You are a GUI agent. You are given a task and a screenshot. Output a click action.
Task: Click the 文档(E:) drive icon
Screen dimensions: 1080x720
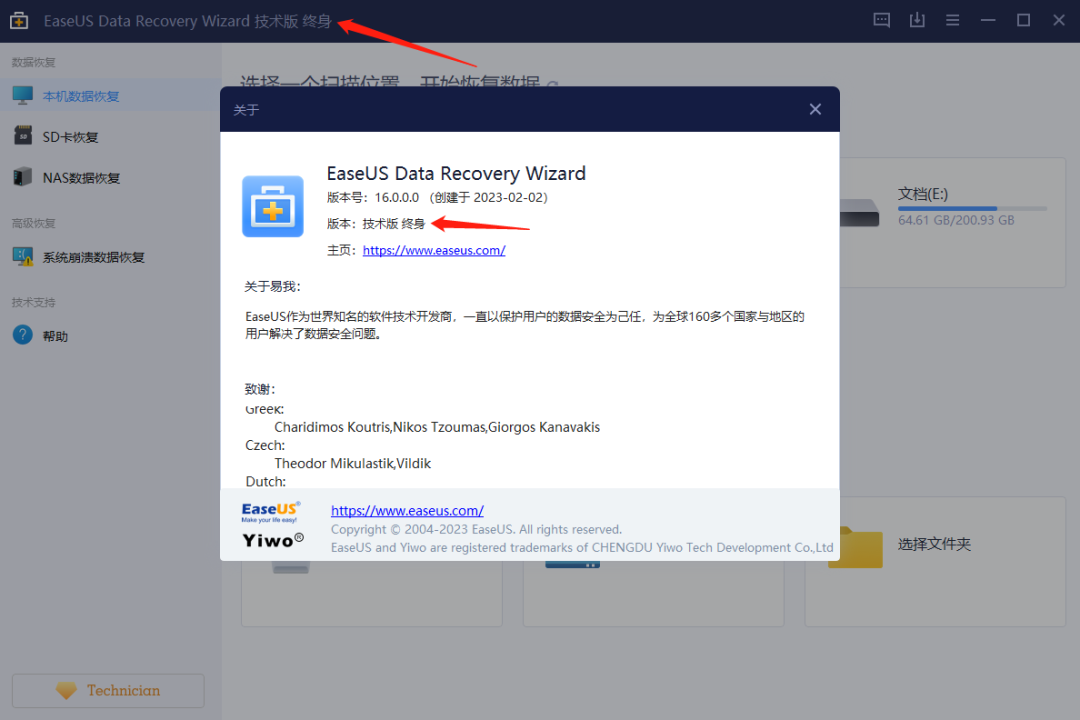[x=860, y=212]
